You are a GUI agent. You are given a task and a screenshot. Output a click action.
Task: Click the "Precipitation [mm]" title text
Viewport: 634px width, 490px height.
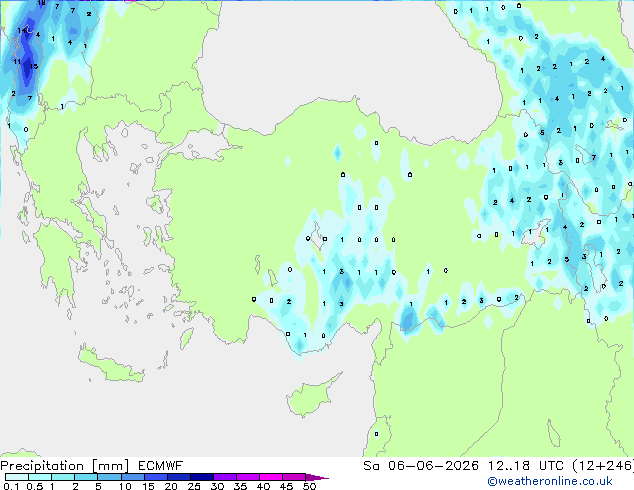(65, 466)
